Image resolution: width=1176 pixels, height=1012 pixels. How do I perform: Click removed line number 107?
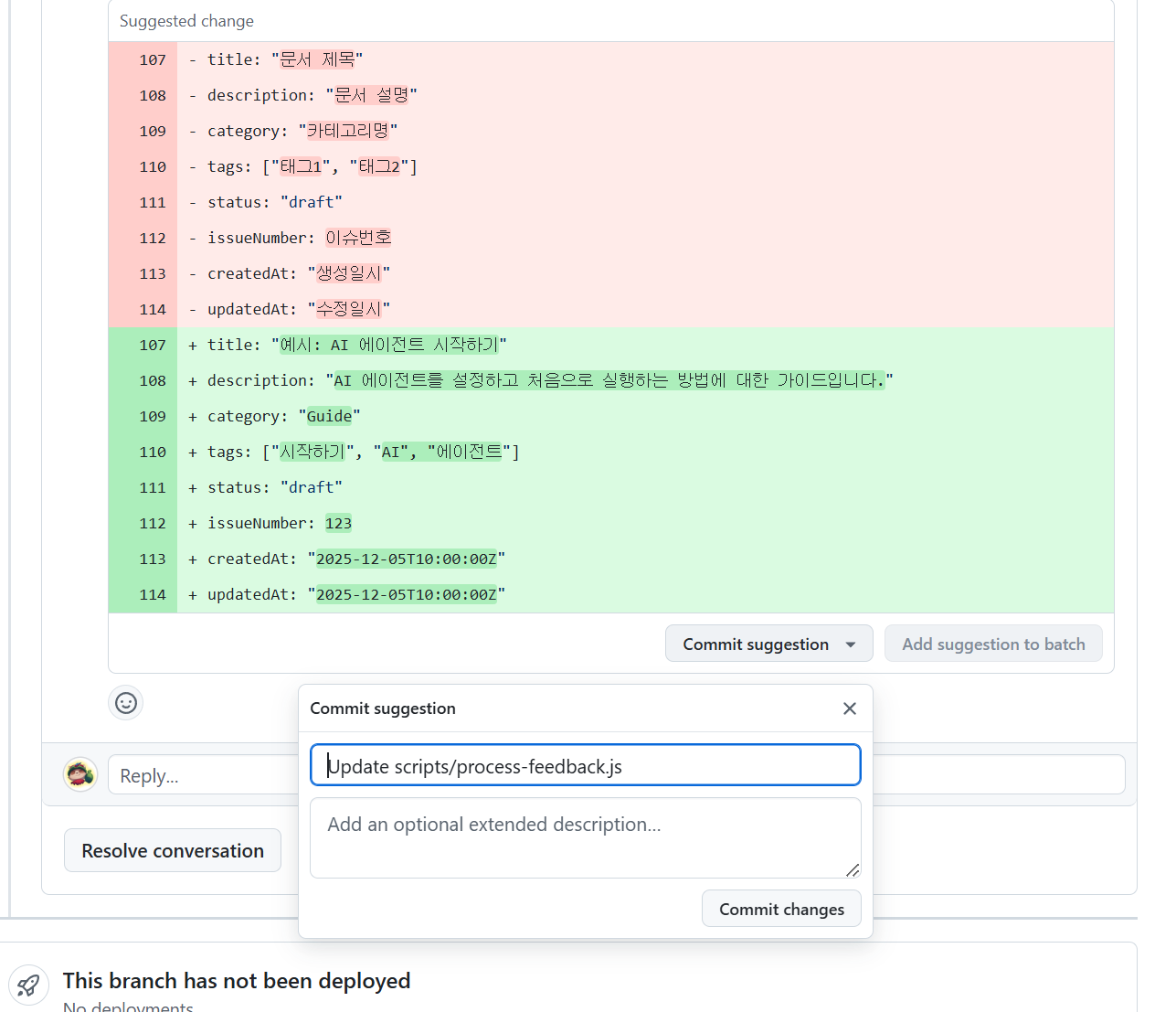tap(152, 60)
